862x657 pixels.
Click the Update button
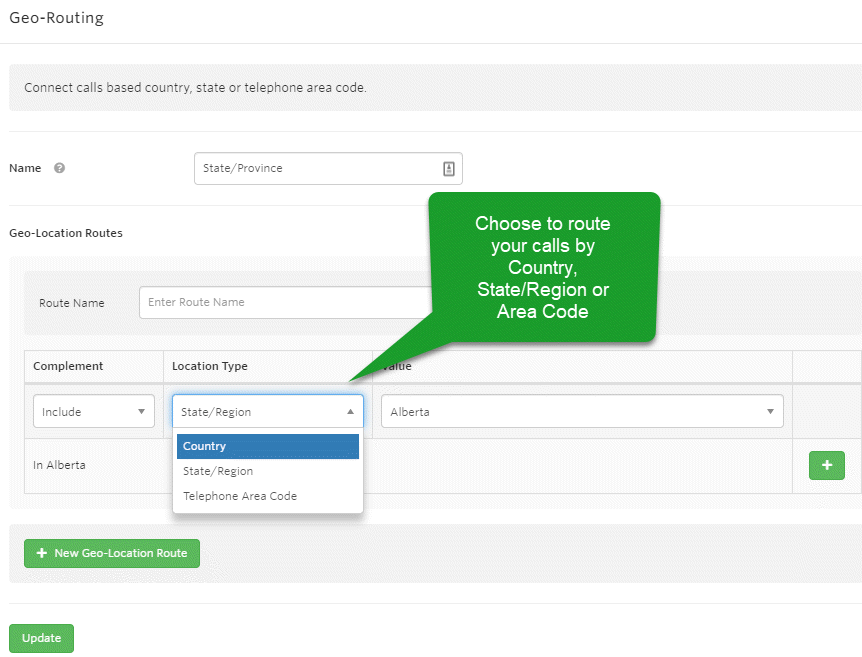(x=41, y=638)
